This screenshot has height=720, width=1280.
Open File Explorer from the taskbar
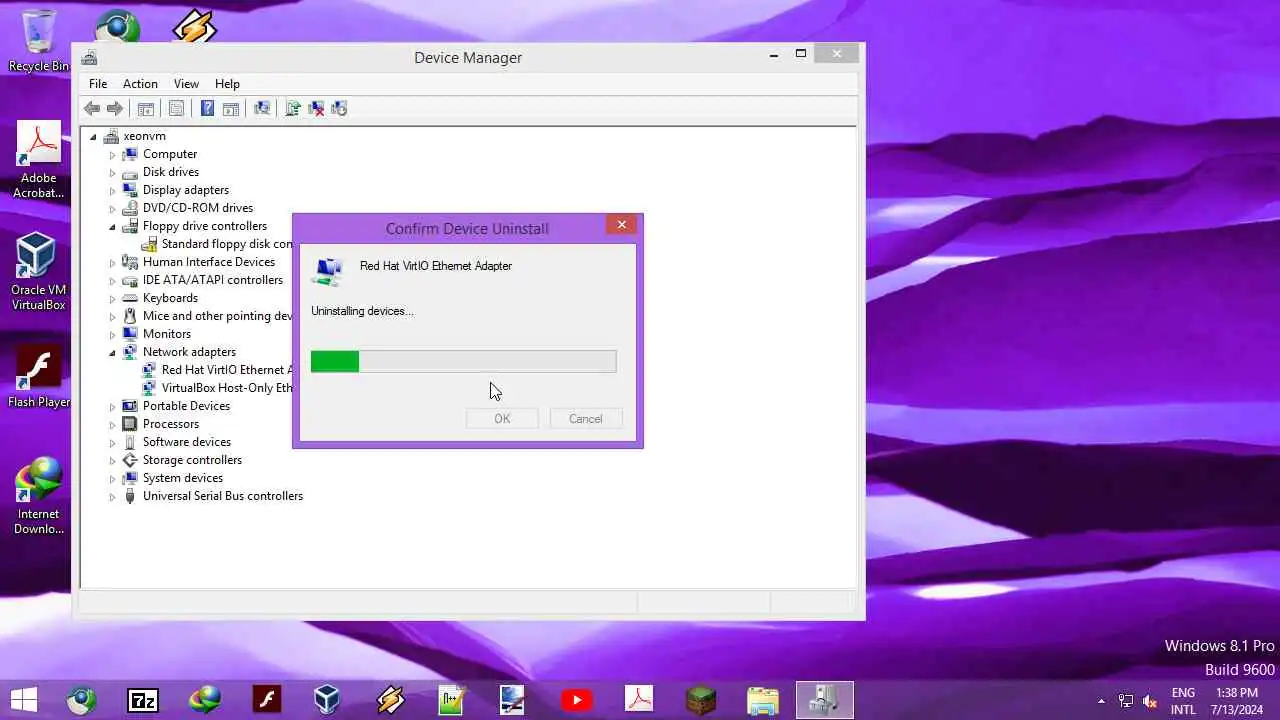coord(763,700)
